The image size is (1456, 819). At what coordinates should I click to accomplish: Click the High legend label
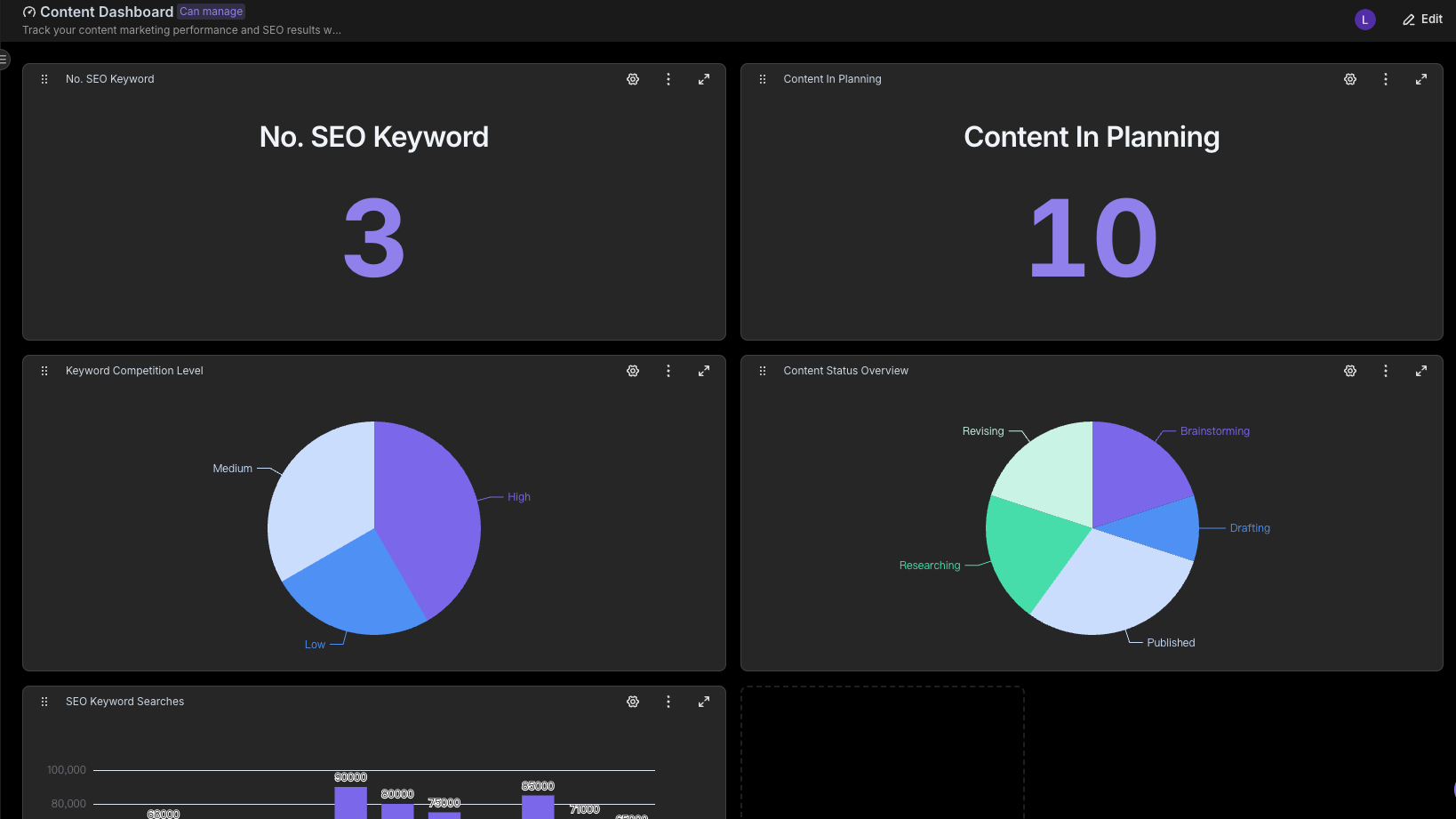519,497
